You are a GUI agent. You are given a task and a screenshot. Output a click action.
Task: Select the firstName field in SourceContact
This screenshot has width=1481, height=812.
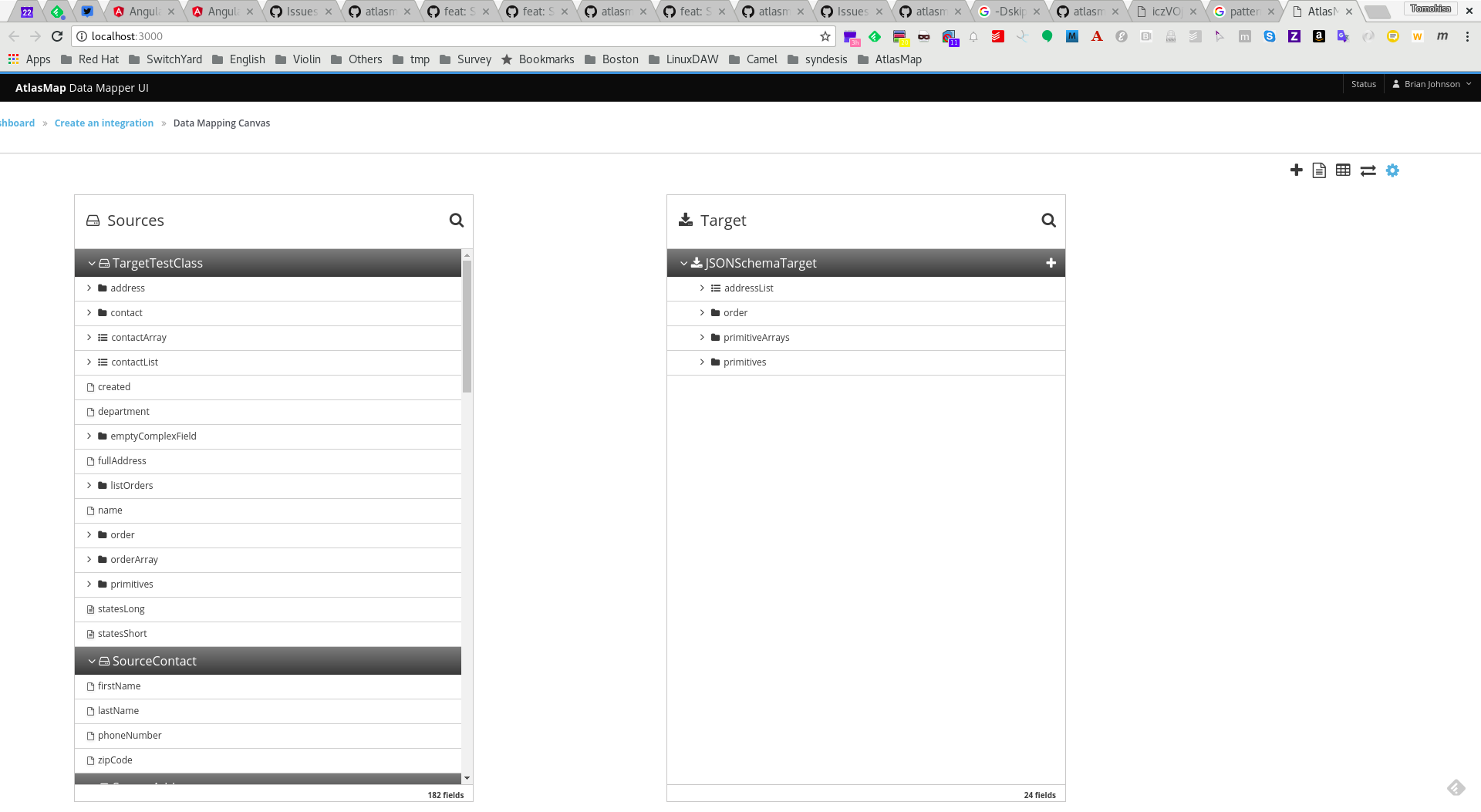point(268,686)
